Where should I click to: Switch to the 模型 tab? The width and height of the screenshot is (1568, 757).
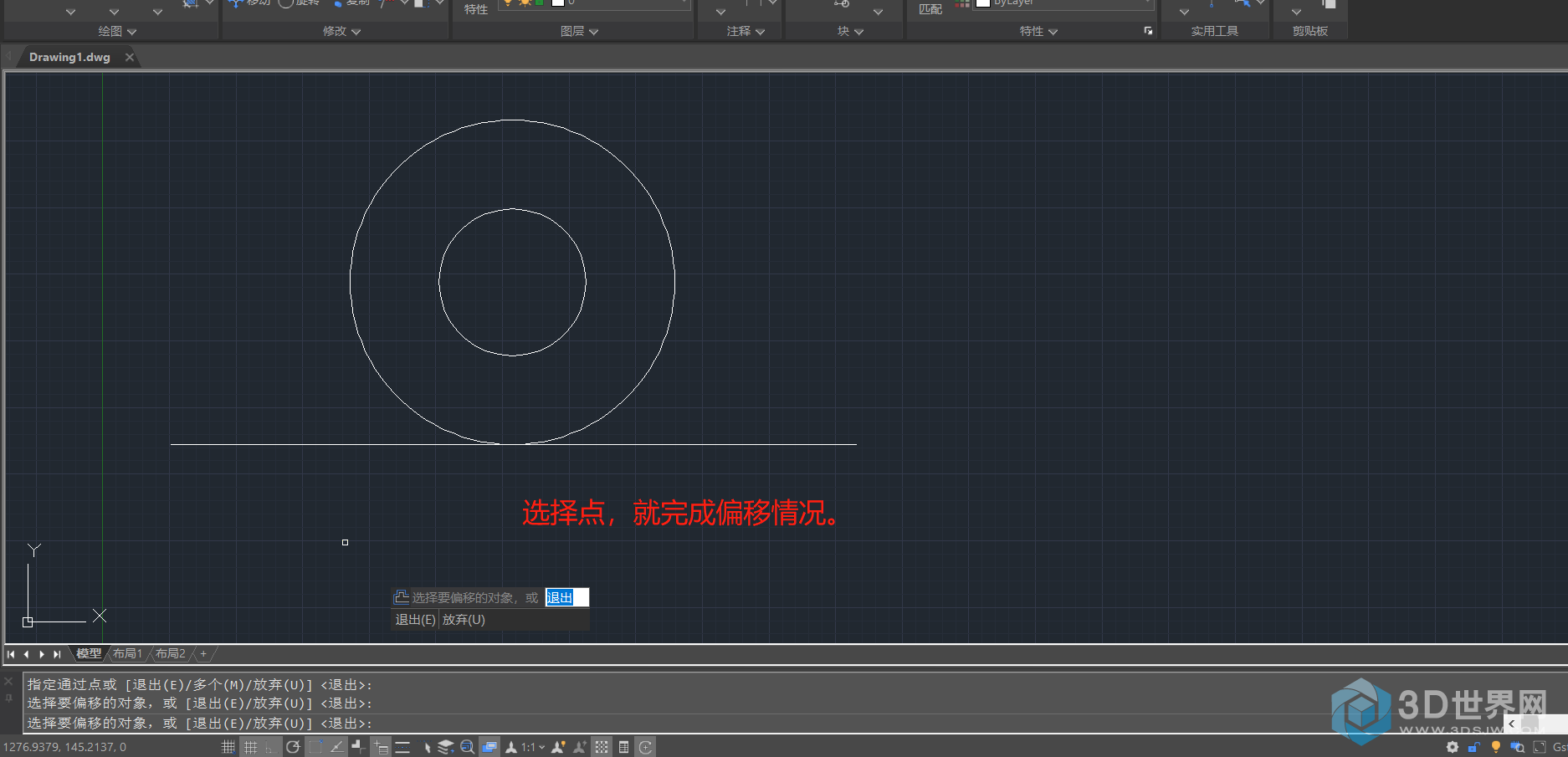[x=89, y=653]
